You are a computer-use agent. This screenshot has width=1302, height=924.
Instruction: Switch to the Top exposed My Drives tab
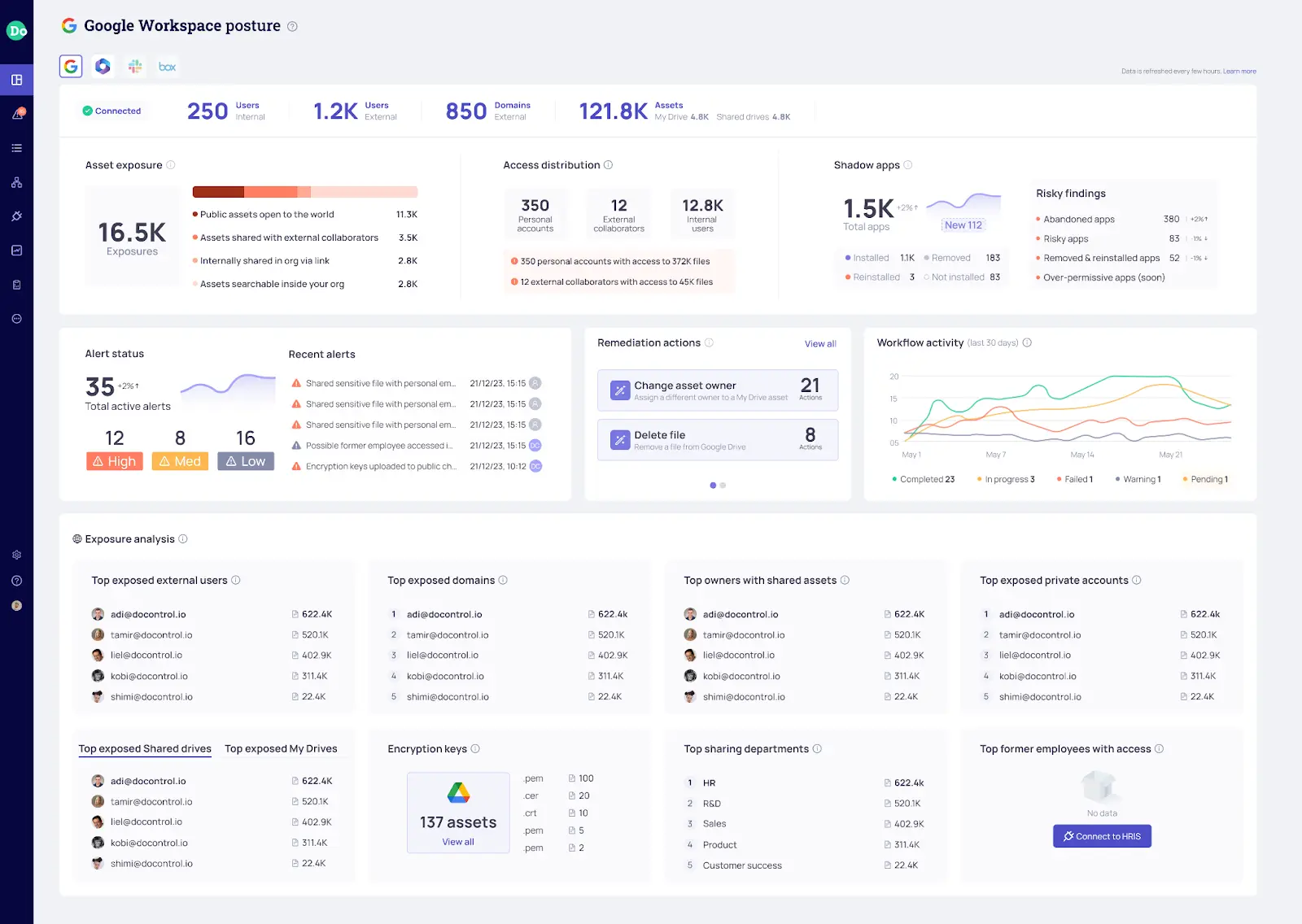coord(283,748)
